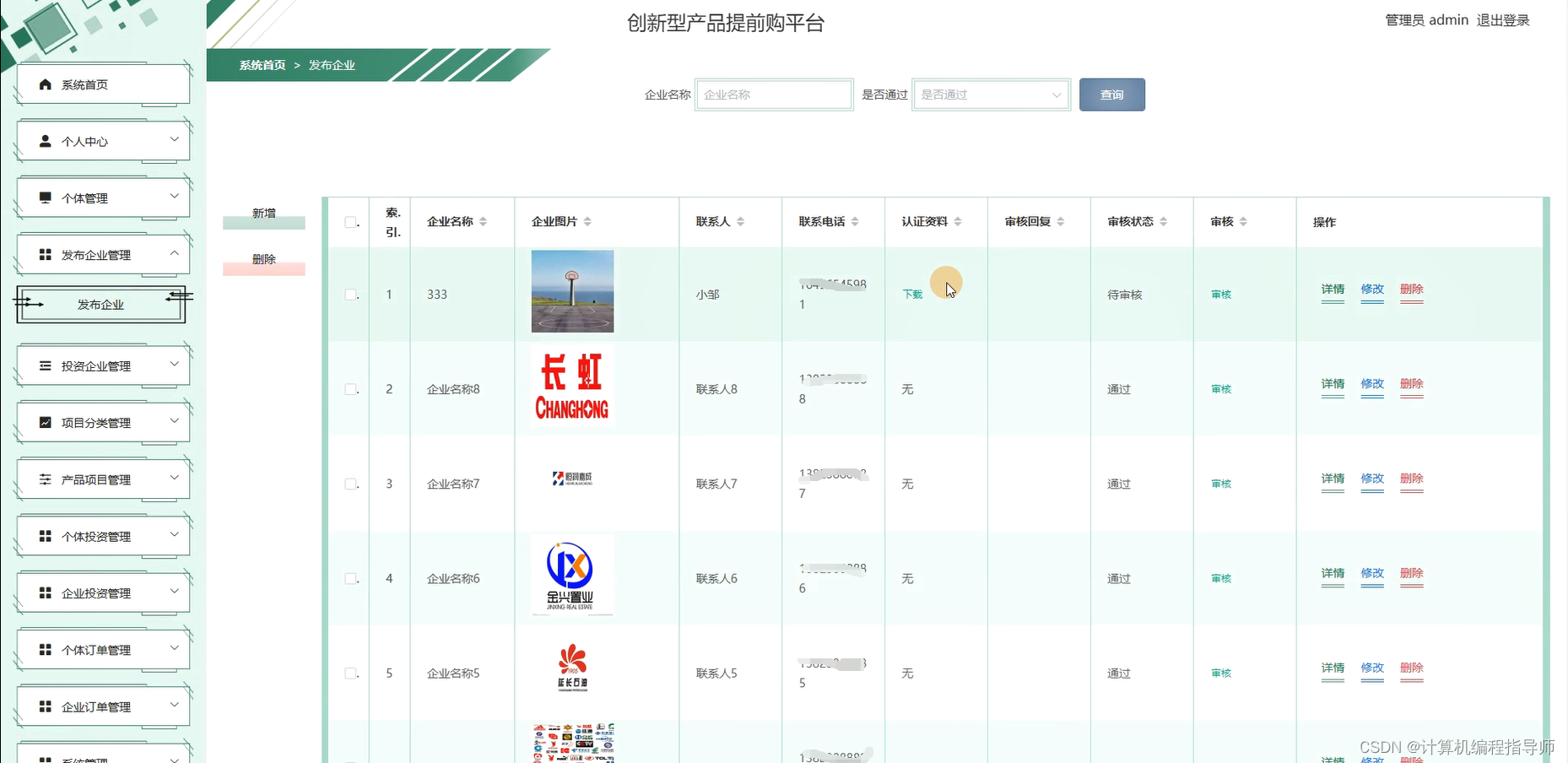Expand the 产品项目管理 menu chevron

[175, 478]
